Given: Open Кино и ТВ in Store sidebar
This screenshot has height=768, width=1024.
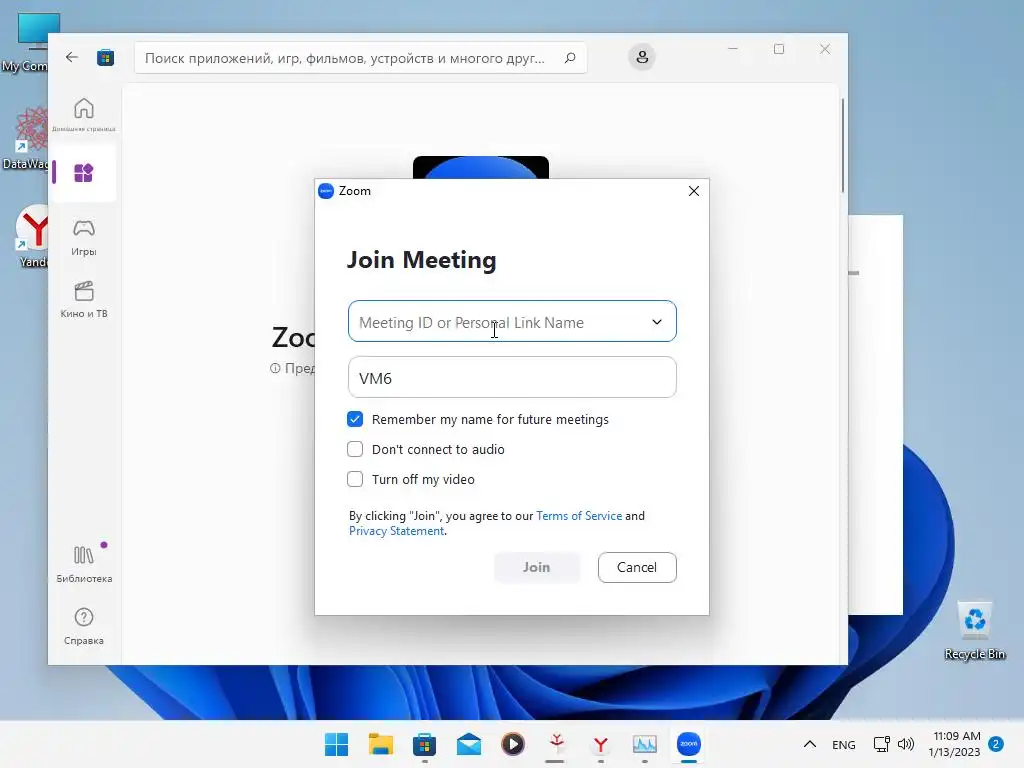Looking at the screenshot, I should [84, 300].
